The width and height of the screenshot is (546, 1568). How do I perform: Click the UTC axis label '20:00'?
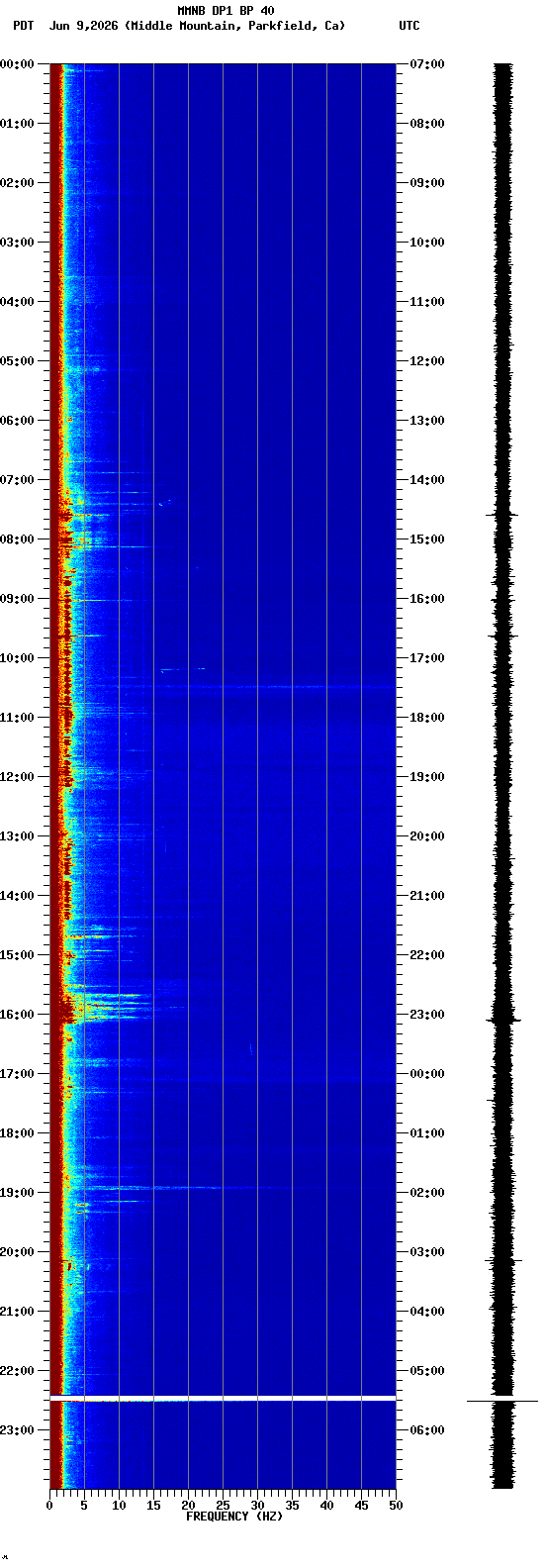tap(427, 836)
